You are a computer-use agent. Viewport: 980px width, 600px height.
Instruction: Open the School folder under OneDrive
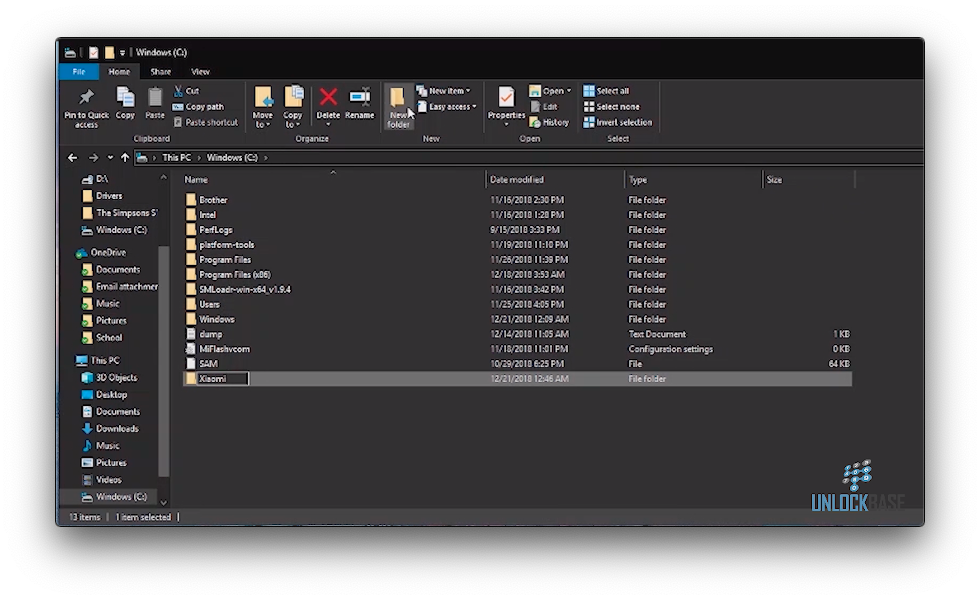pos(102,338)
